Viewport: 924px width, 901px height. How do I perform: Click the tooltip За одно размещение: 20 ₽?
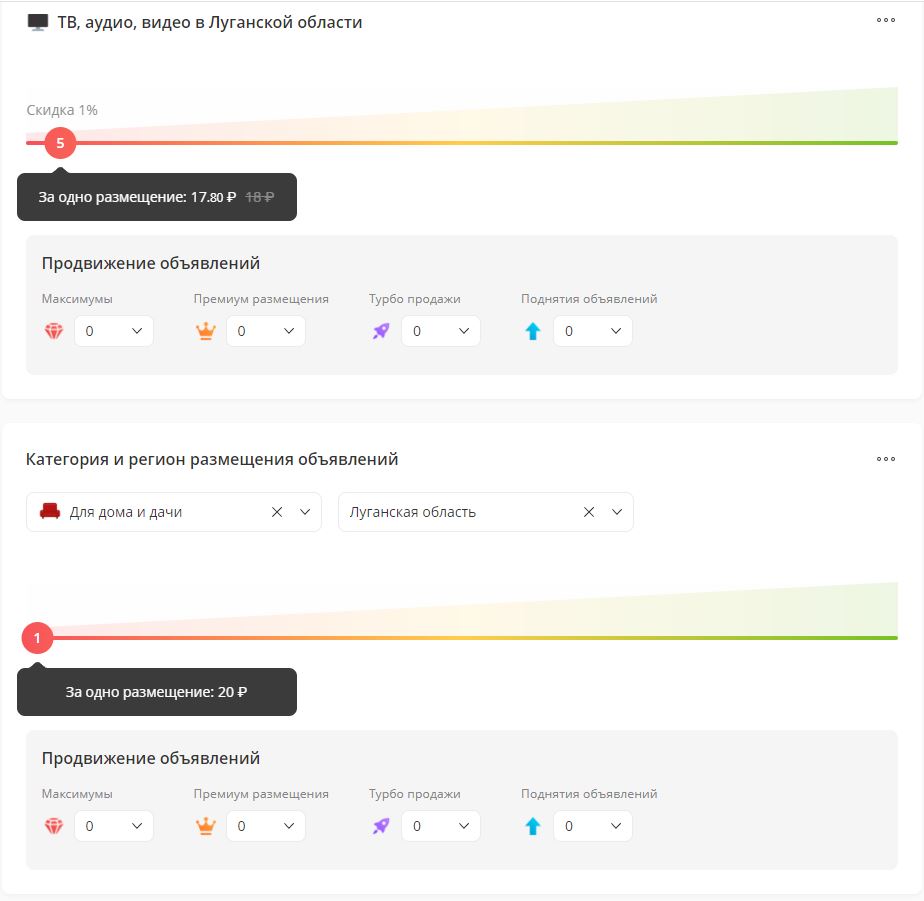[157, 692]
